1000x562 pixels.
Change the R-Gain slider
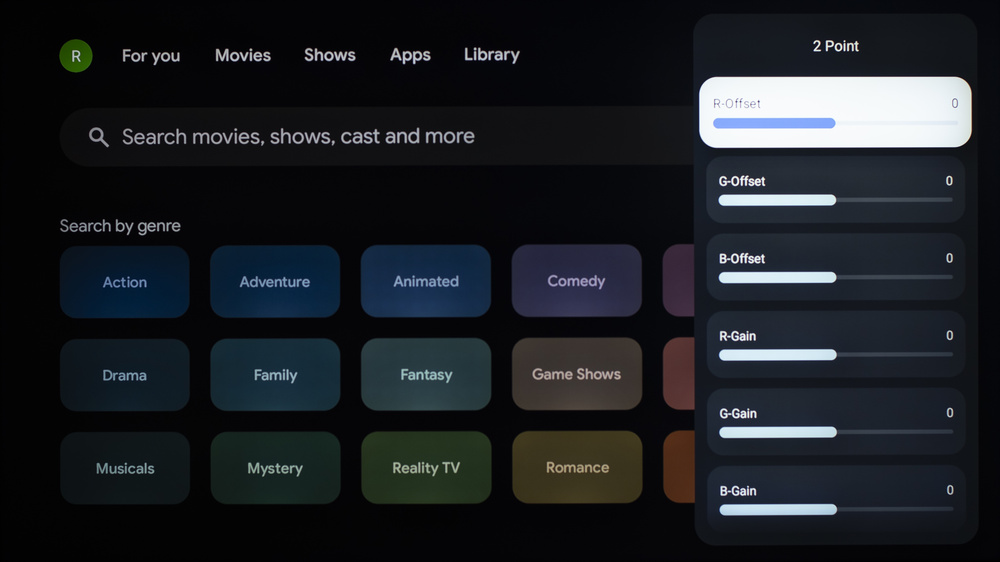(x=835, y=355)
